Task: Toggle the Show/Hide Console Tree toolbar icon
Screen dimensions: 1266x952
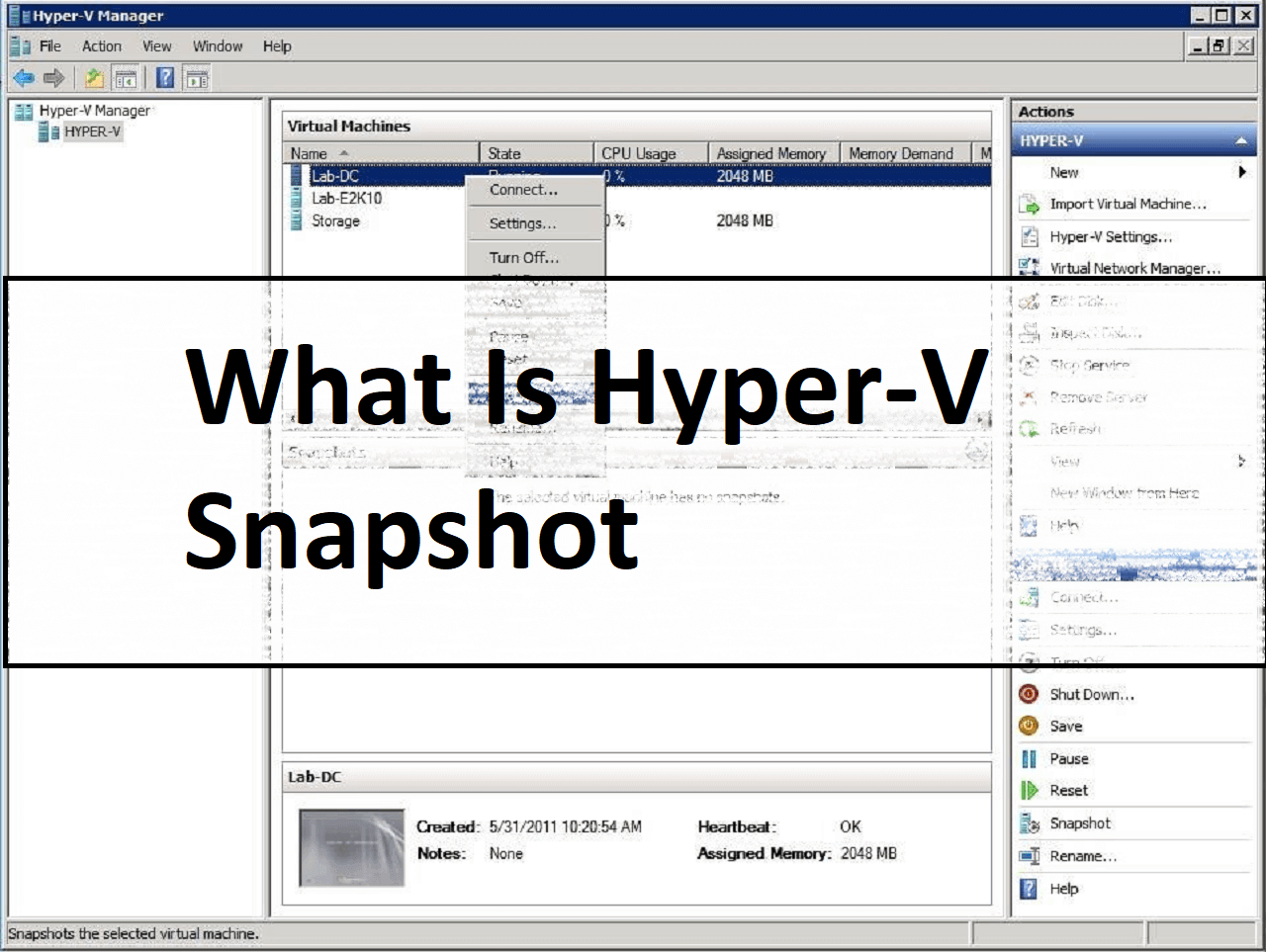Action: click(126, 78)
